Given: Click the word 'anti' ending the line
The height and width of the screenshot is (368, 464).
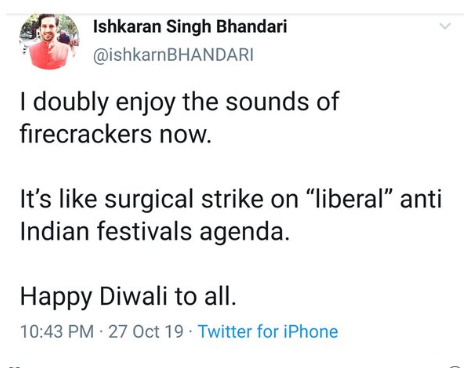Looking at the screenshot, I should (421, 199).
